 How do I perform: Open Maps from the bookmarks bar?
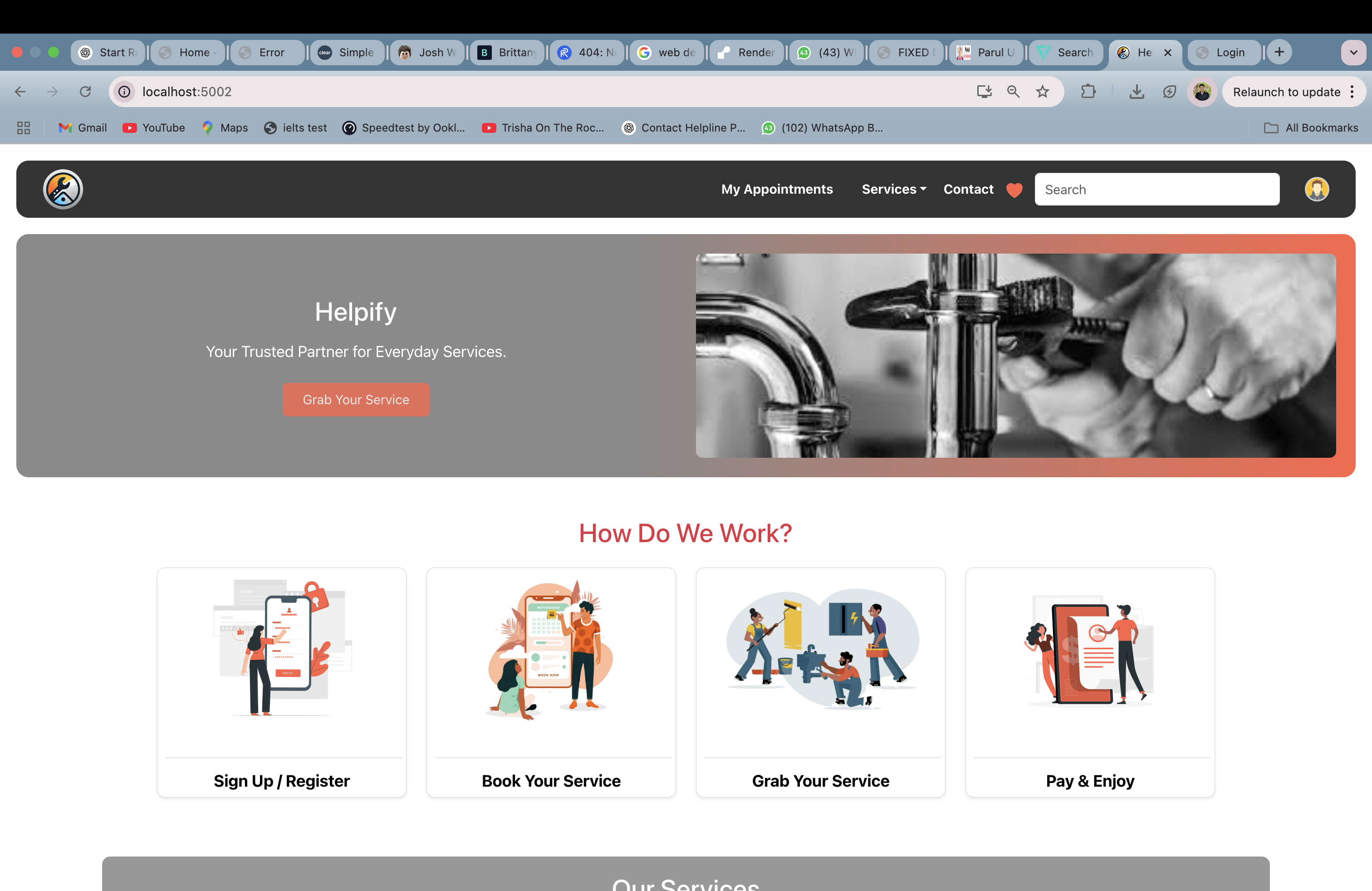[224, 127]
